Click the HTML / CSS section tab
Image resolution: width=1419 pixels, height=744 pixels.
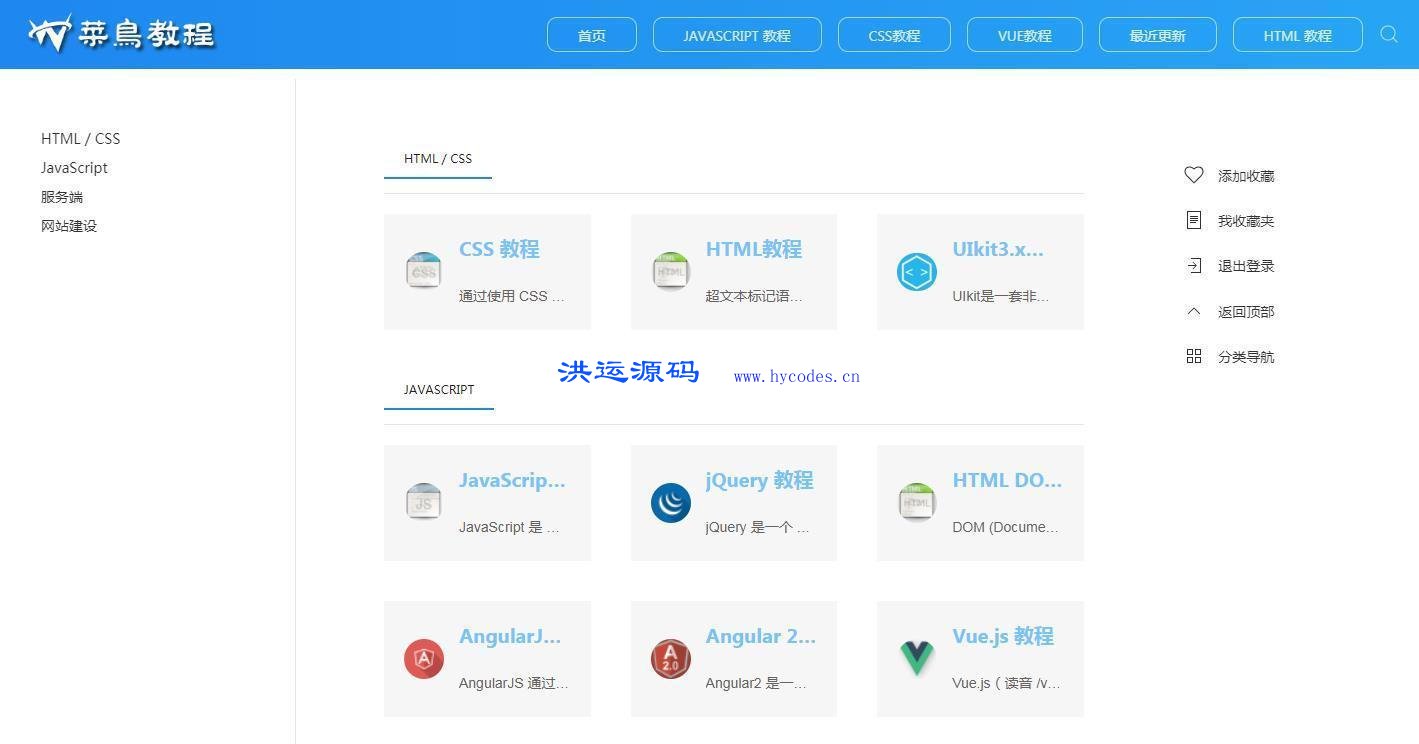[438, 159]
